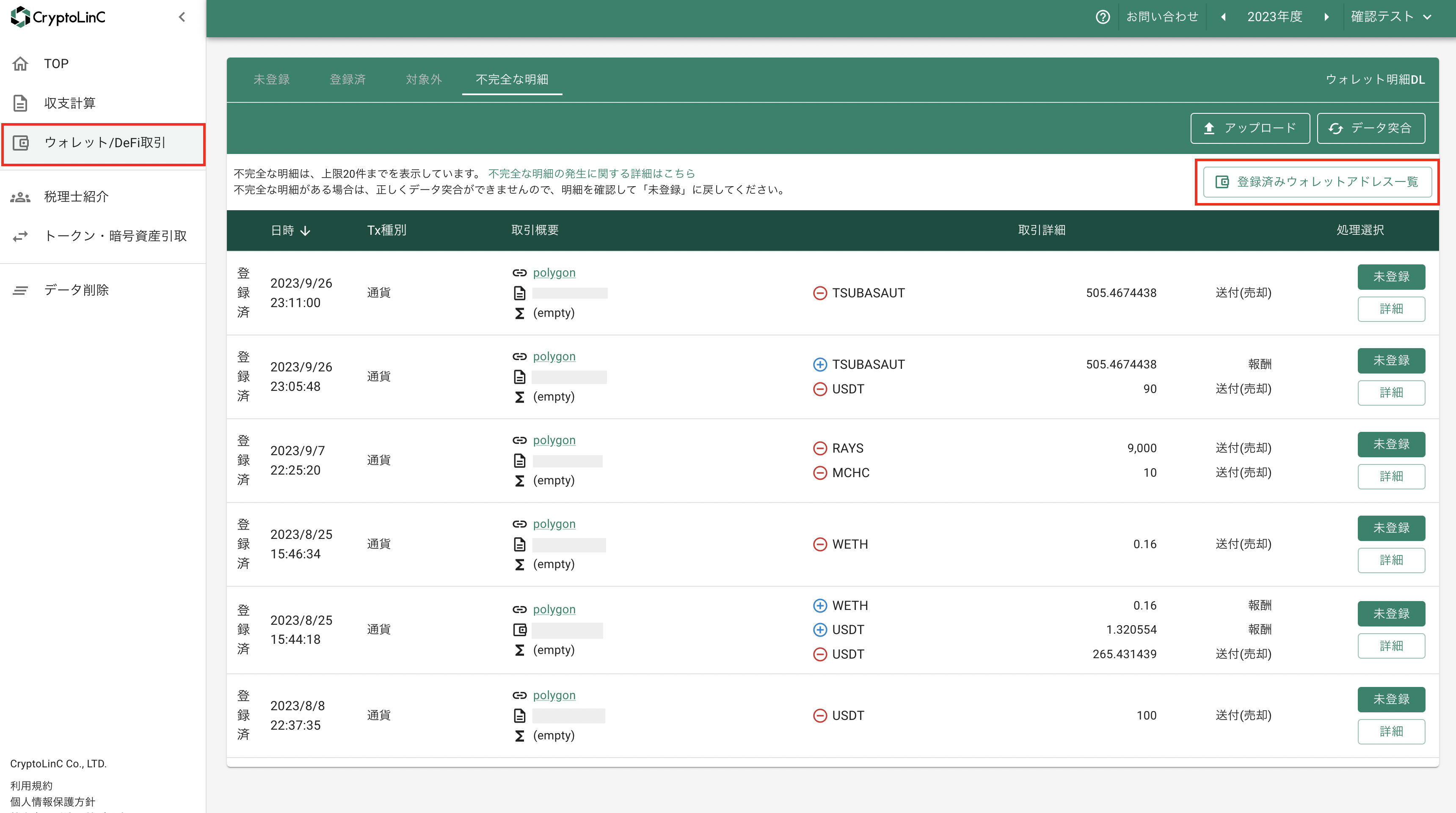1456x813 pixels.
Task: Open polygon link in 15:44:18 row
Action: click(554, 610)
